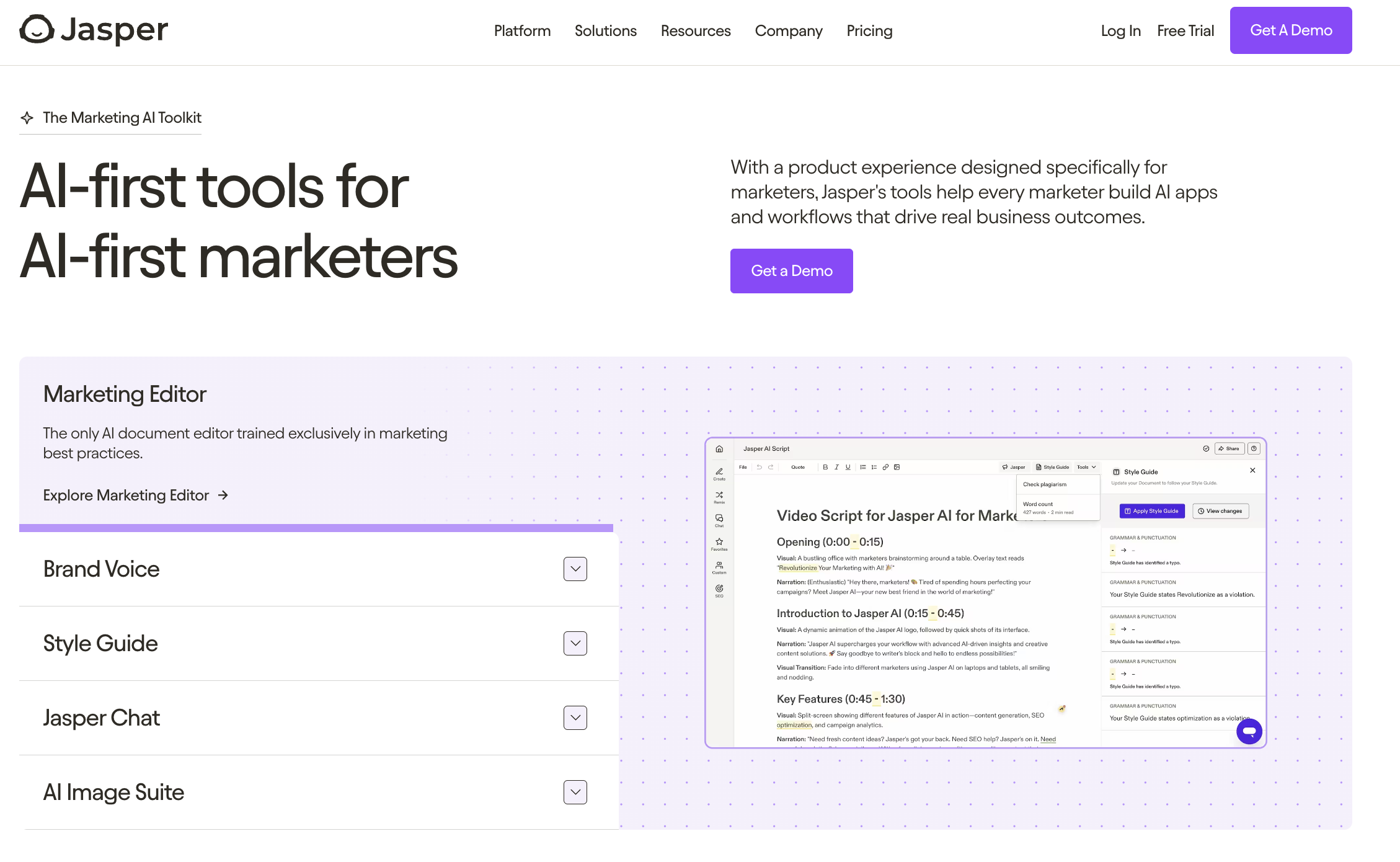Click the Explore Marketing Editor link
Viewport: 1400px width, 862px height.
(134, 494)
